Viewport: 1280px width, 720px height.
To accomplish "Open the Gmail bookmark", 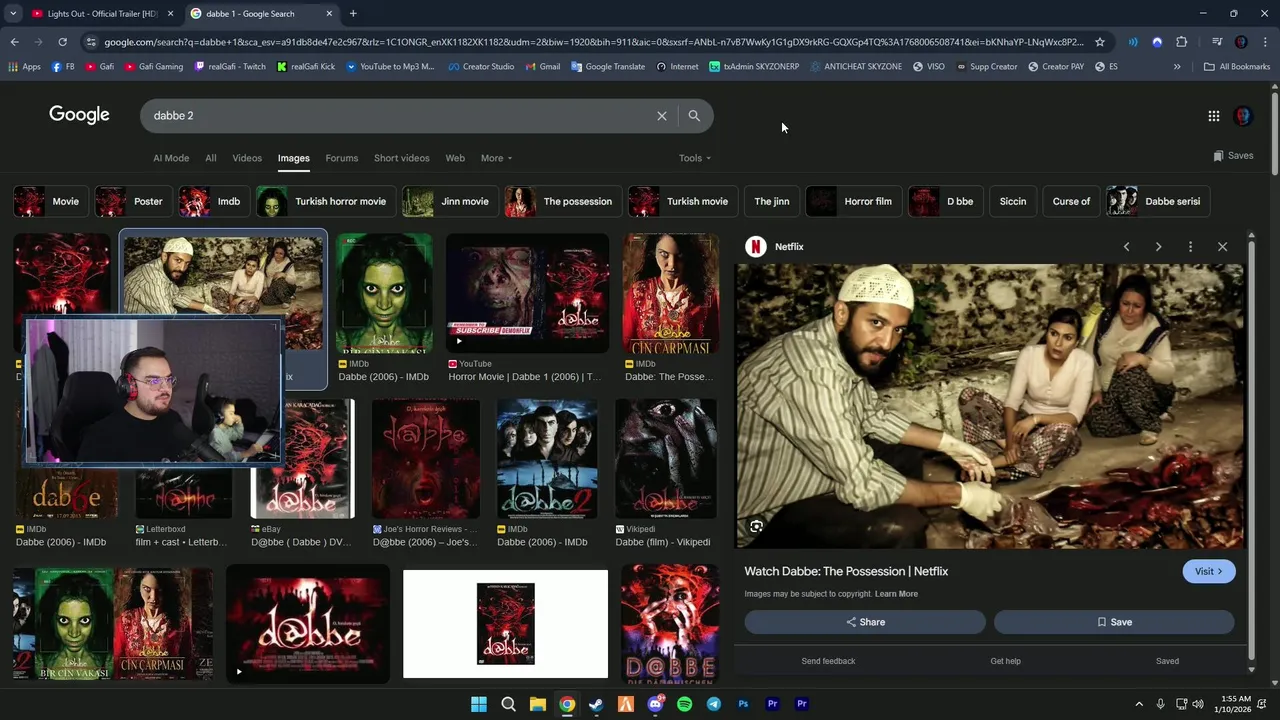I will 541,67.
